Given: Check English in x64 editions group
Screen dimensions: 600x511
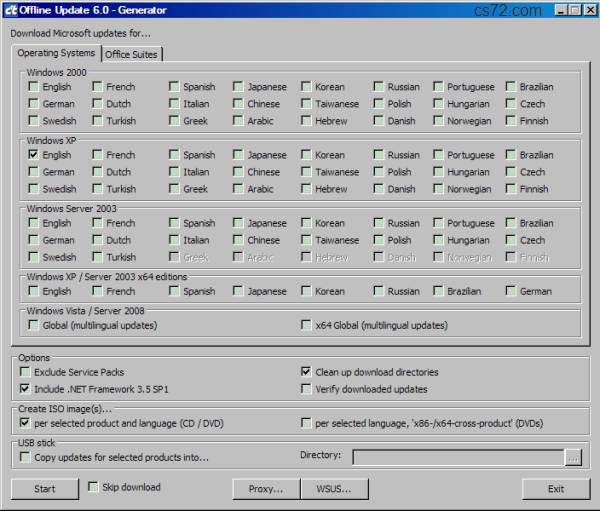Looking at the screenshot, I should click(34, 291).
